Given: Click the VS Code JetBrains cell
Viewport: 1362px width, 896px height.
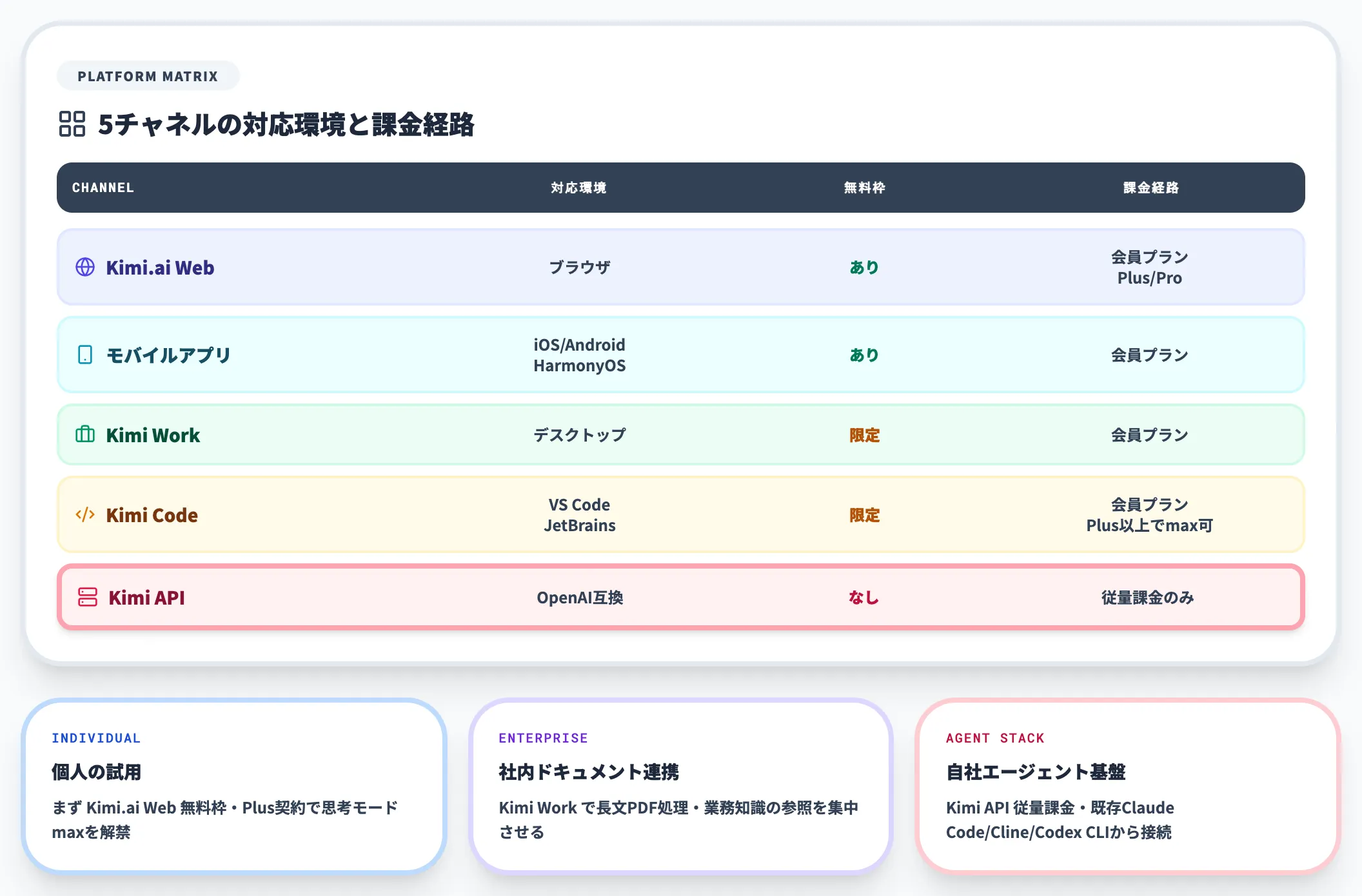Looking at the screenshot, I should tap(580, 515).
